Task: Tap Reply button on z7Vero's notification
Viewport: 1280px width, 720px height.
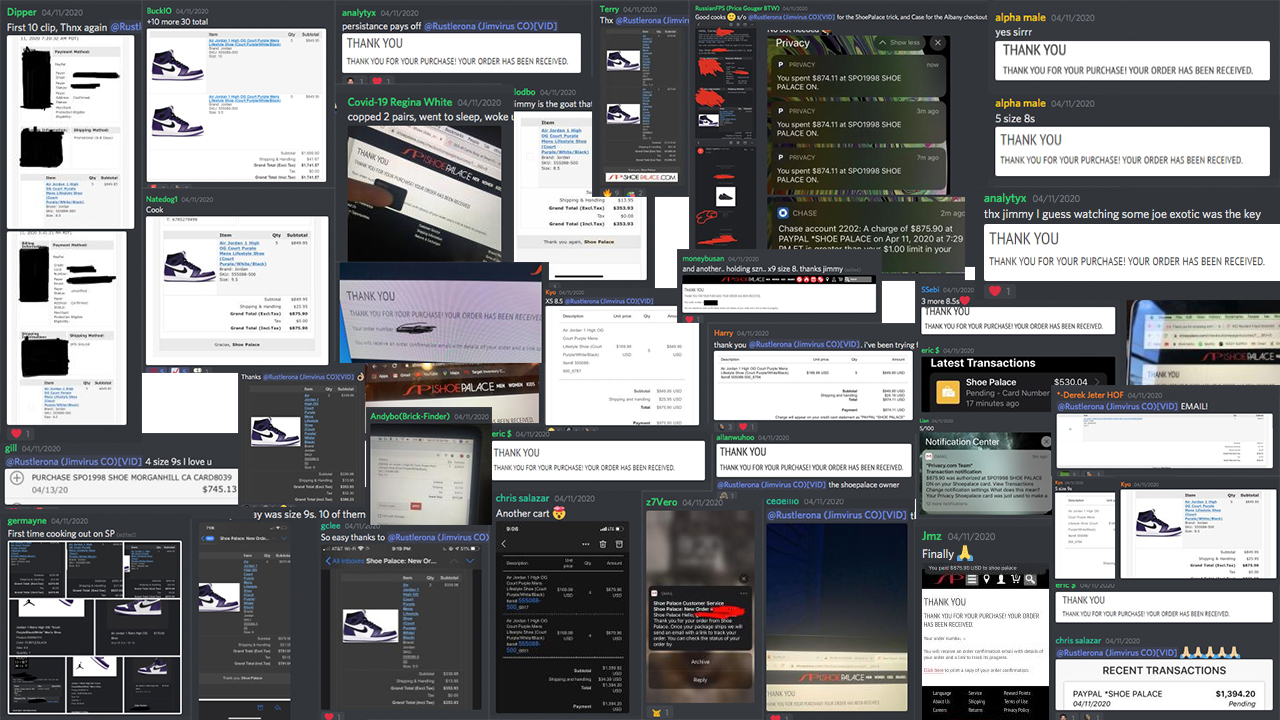Action: tap(700, 680)
